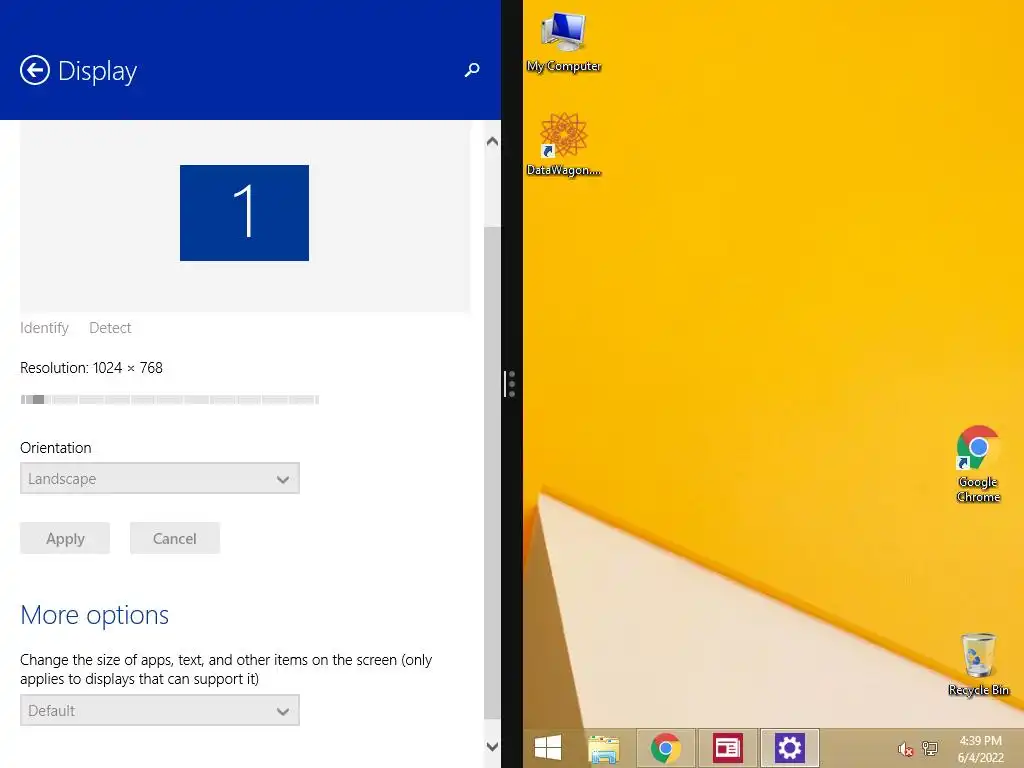
Task: Select the Google Chrome desktop shortcut
Action: (x=978, y=464)
